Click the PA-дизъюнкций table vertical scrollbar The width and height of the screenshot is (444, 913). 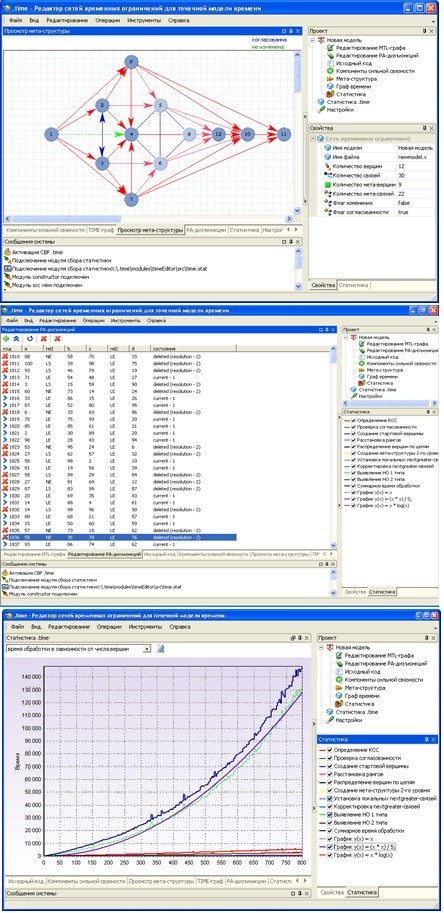(x=333, y=448)
